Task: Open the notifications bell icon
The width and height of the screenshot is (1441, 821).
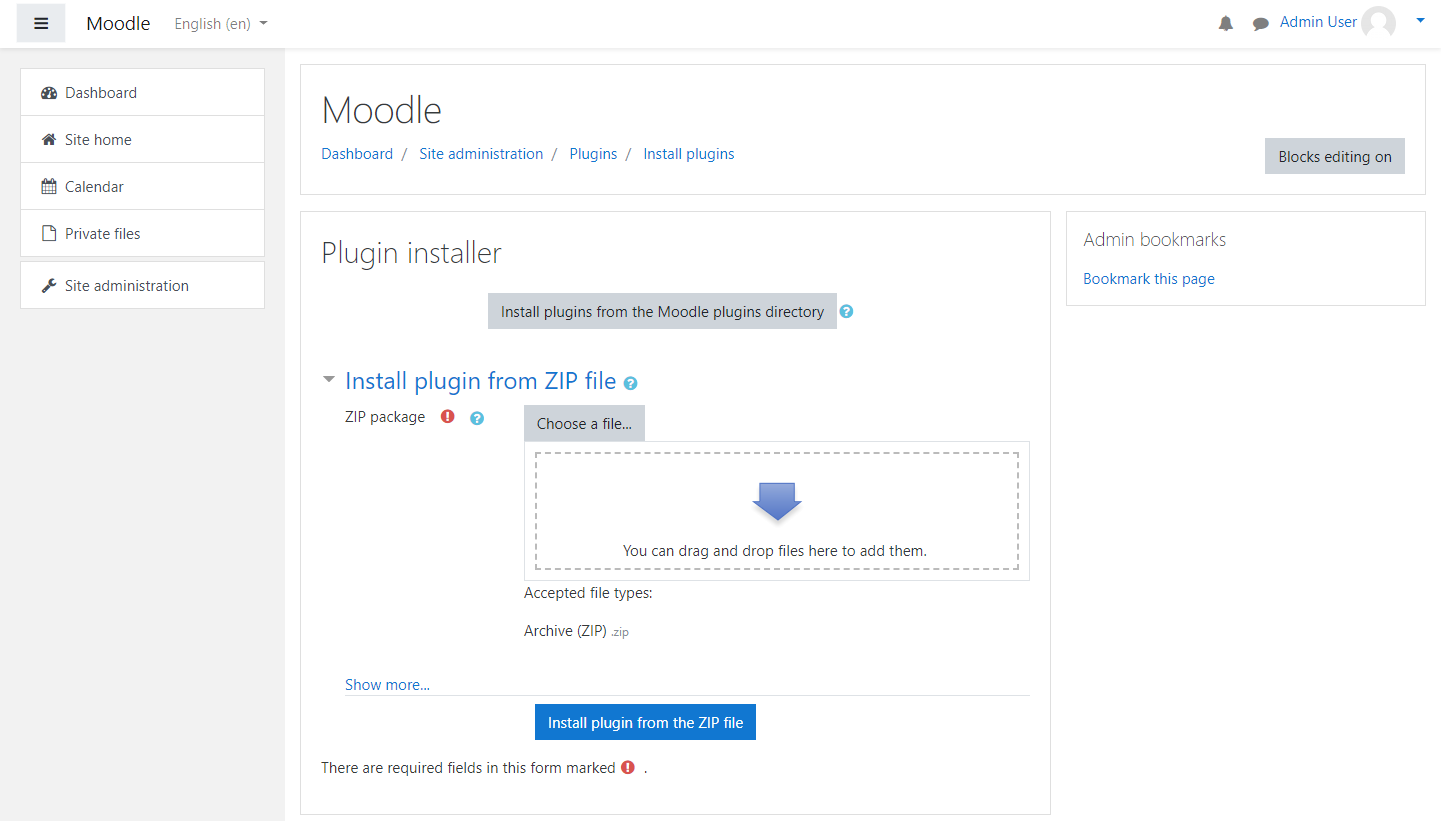Action: [x=1226, y=23]
